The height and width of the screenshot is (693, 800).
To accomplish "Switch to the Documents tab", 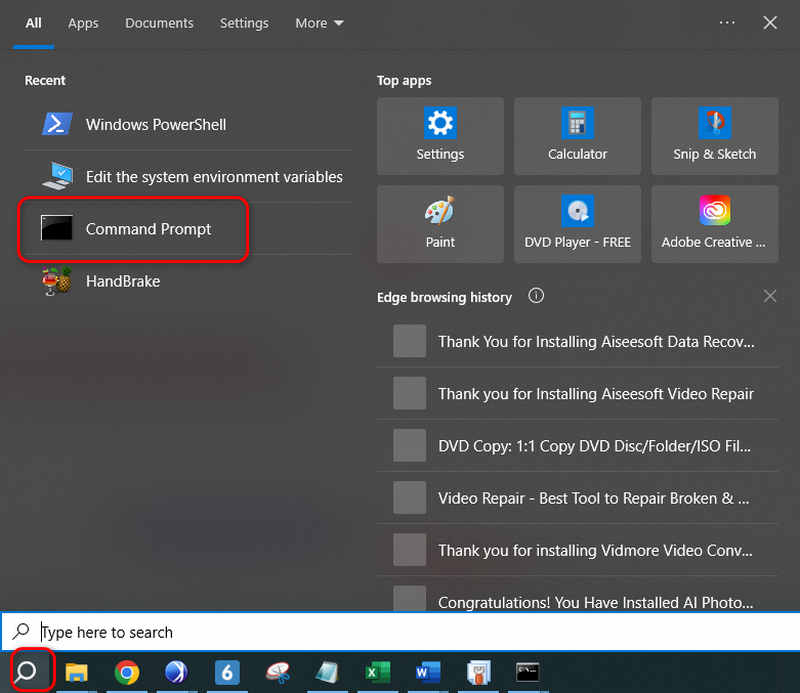I will [159, 23].
